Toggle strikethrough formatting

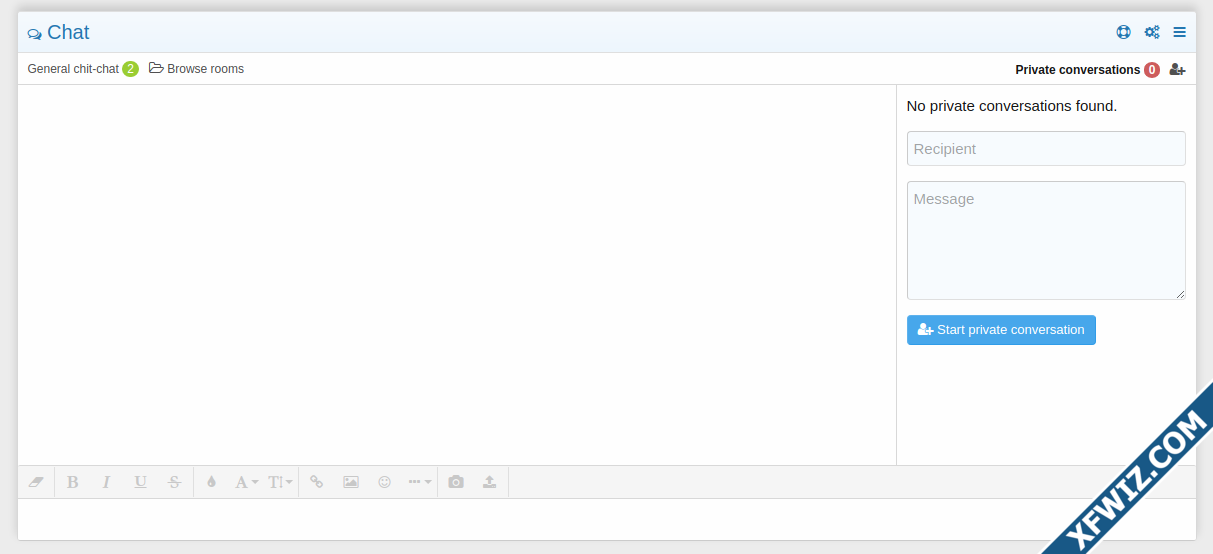point(174,482)
